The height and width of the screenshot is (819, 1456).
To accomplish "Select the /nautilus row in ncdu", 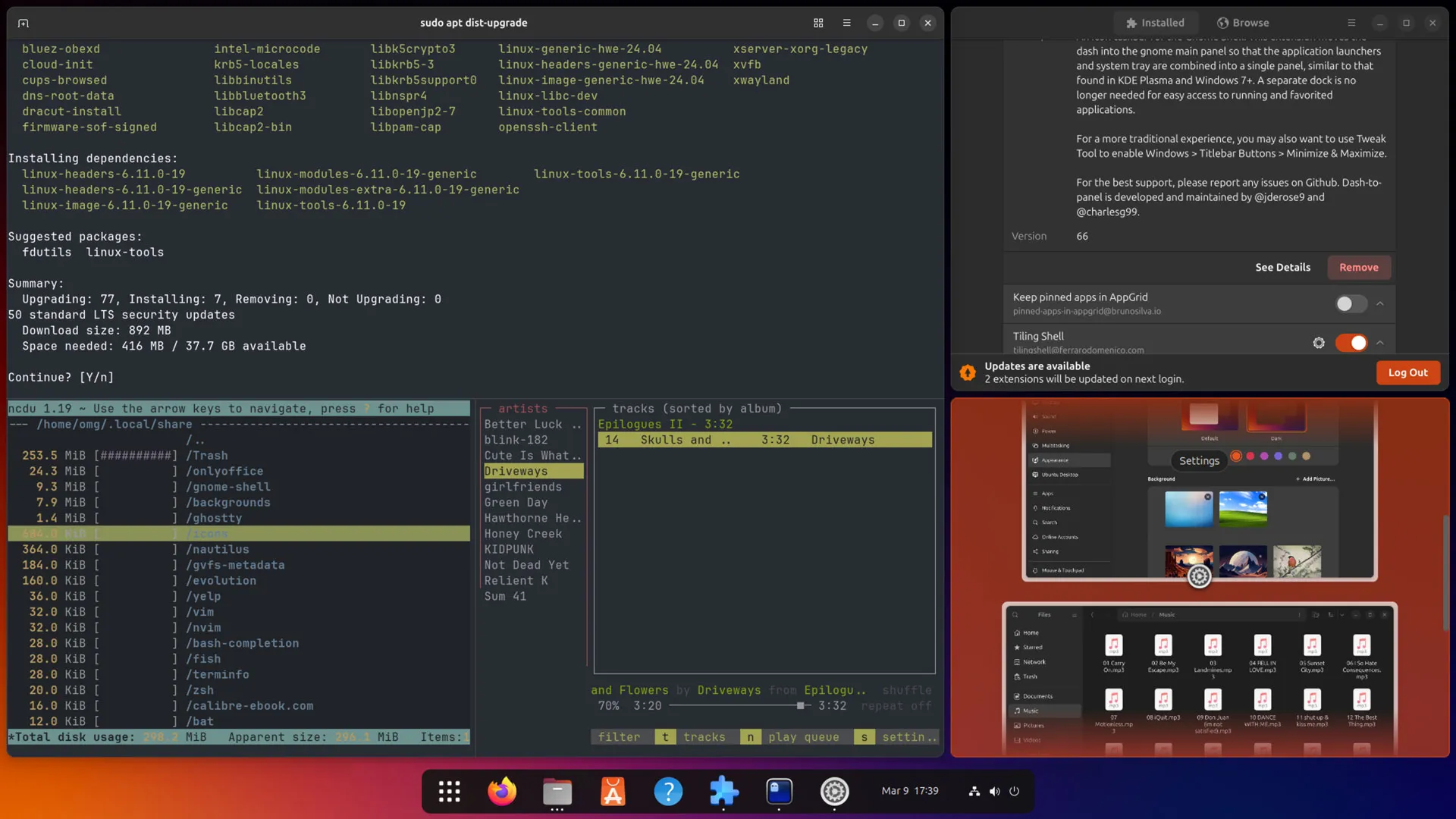I will pos(238,549).
